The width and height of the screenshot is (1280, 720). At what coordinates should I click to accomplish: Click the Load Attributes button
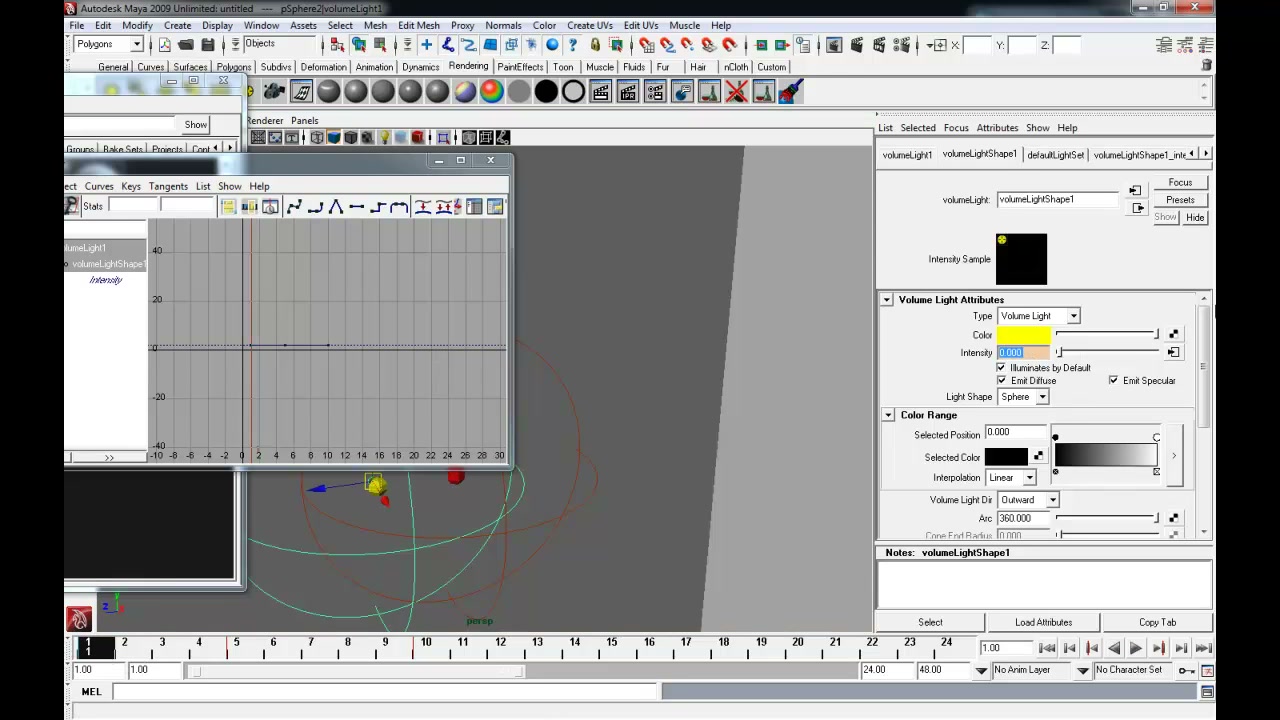pyautogui.click(x=1043, y=622)
